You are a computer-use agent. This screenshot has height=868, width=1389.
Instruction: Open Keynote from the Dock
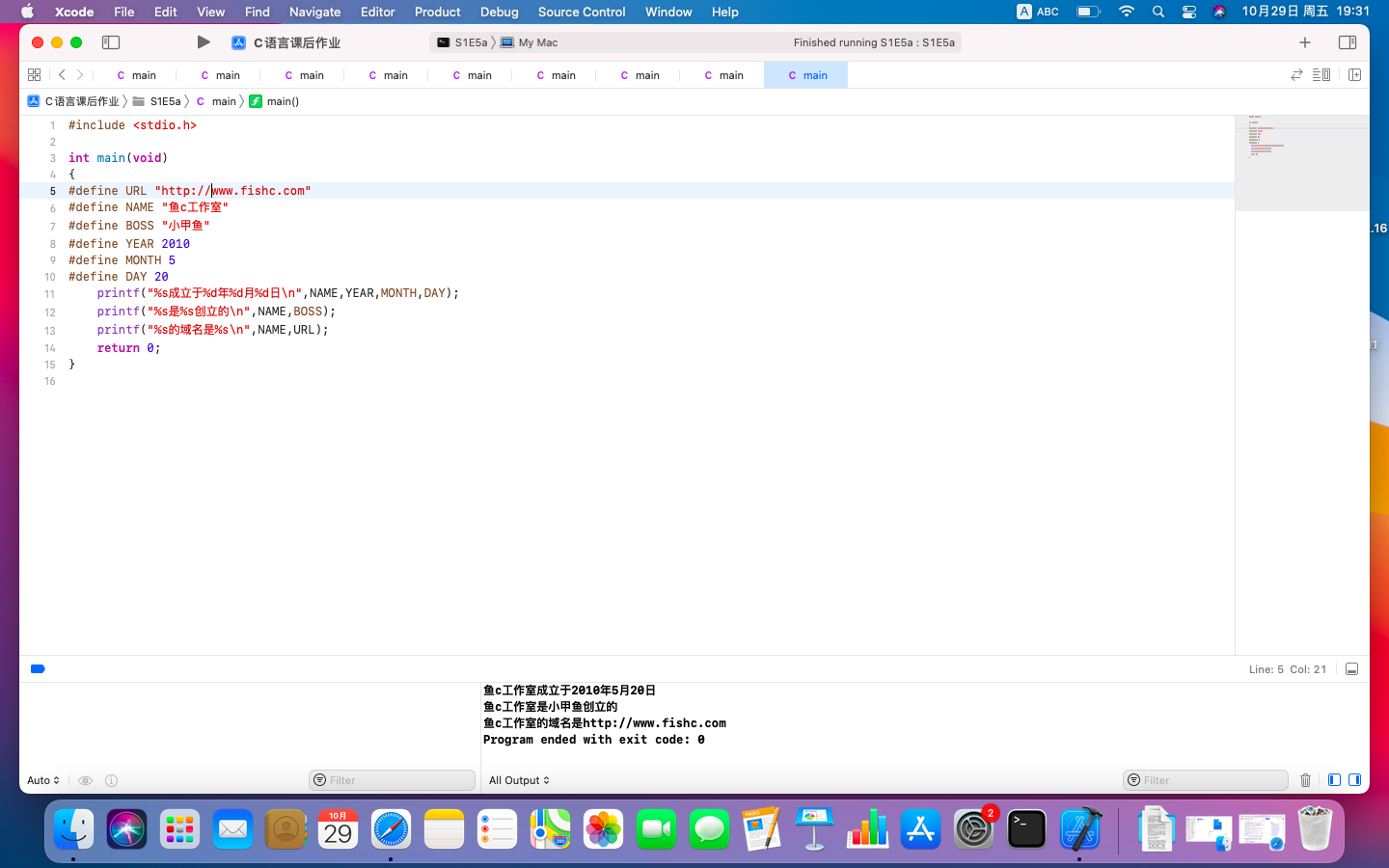(x=814, y=829)
